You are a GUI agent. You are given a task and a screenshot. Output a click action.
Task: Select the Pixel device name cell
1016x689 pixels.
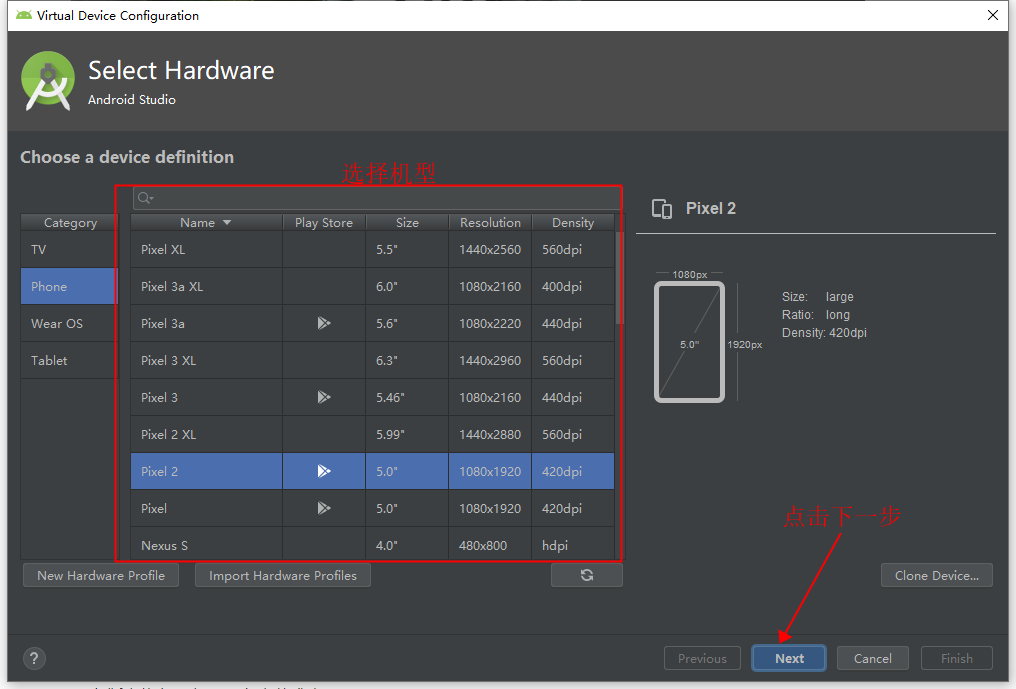click(x=207, y=508)
